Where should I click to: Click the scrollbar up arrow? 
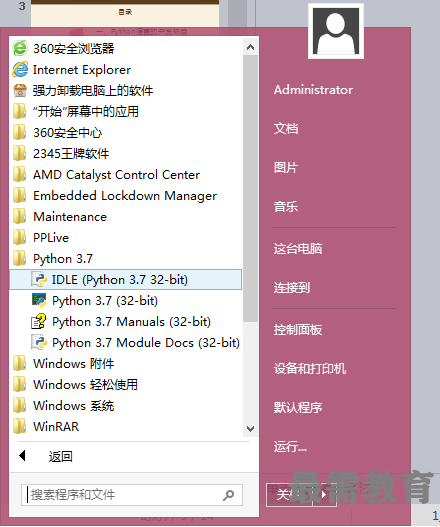click(x=250, y=47)
